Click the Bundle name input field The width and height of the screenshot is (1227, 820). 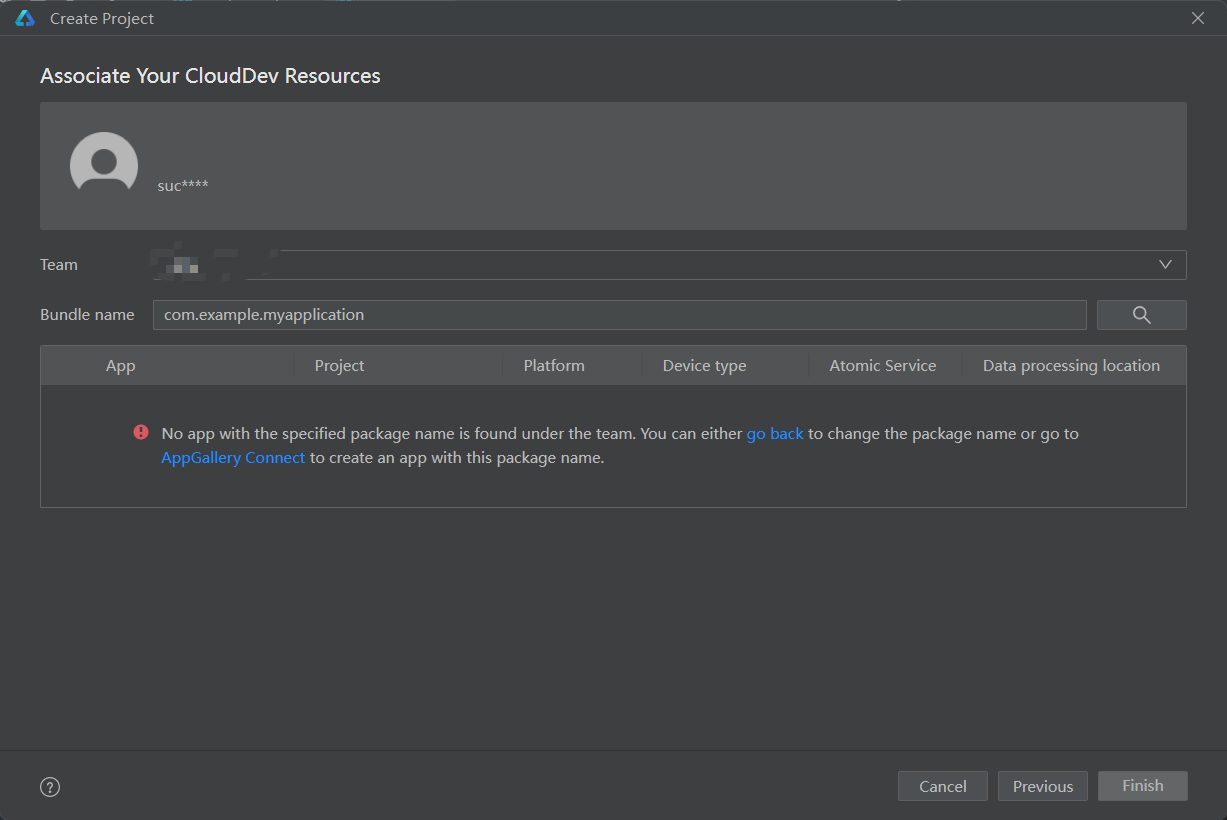[620, 315]
